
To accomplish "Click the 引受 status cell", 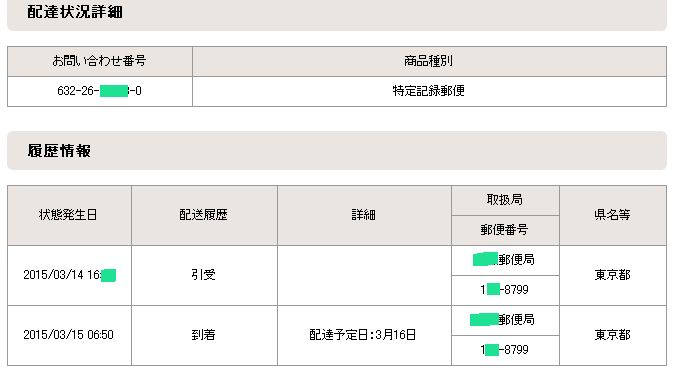I will click(204, 275).
